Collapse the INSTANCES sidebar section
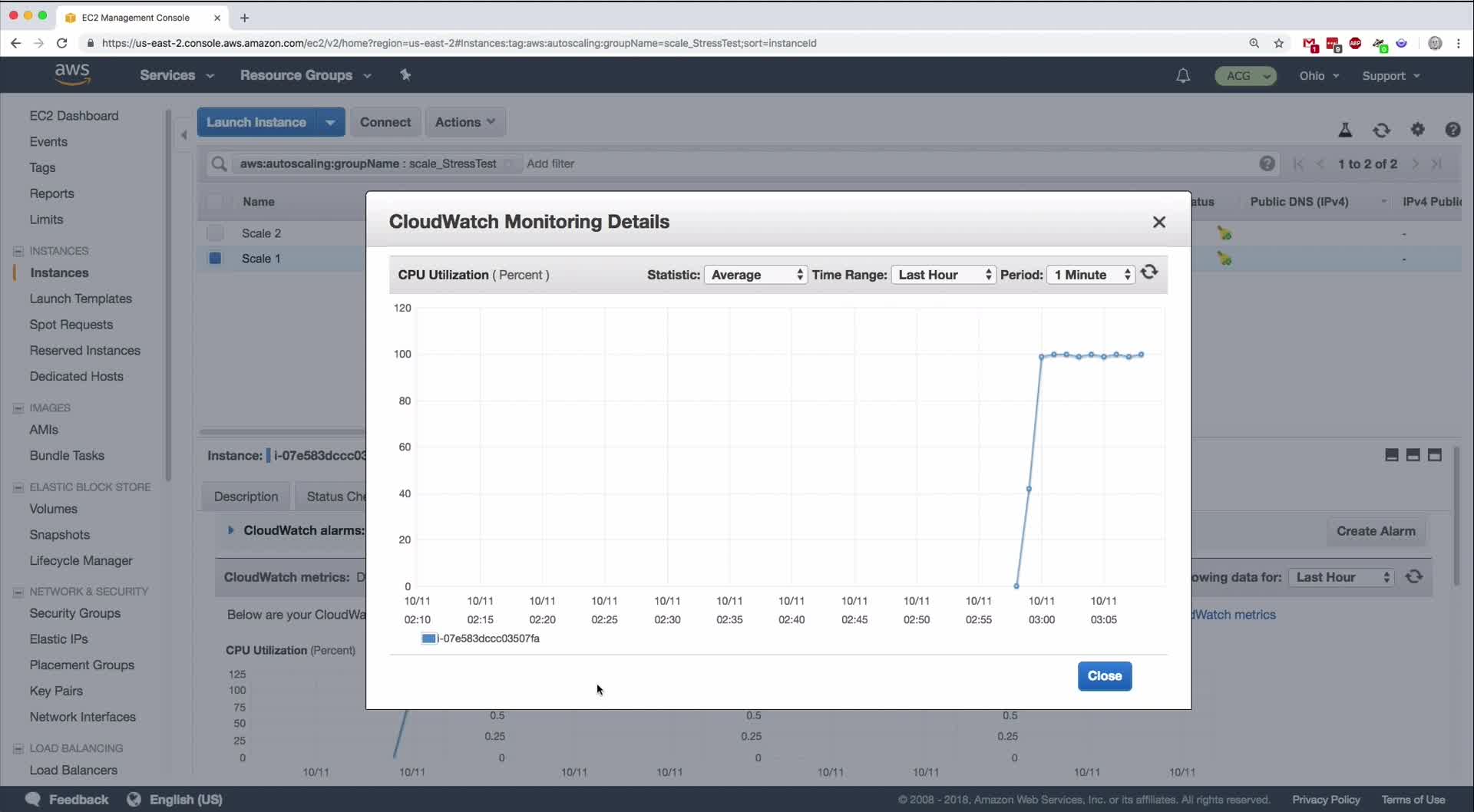 [18, 251]
